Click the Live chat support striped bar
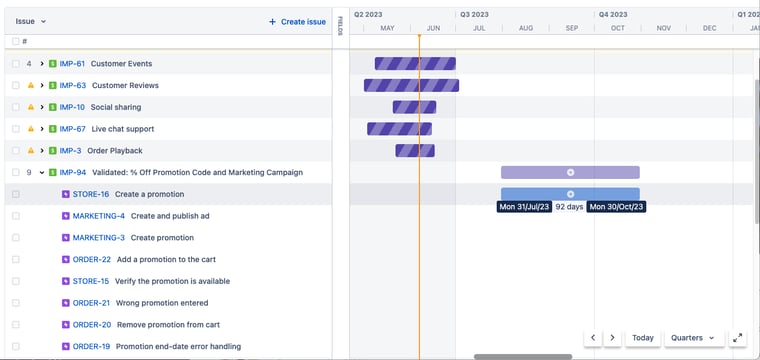The width and height of the screenshot is (760, 360). [x=399, y=129]
